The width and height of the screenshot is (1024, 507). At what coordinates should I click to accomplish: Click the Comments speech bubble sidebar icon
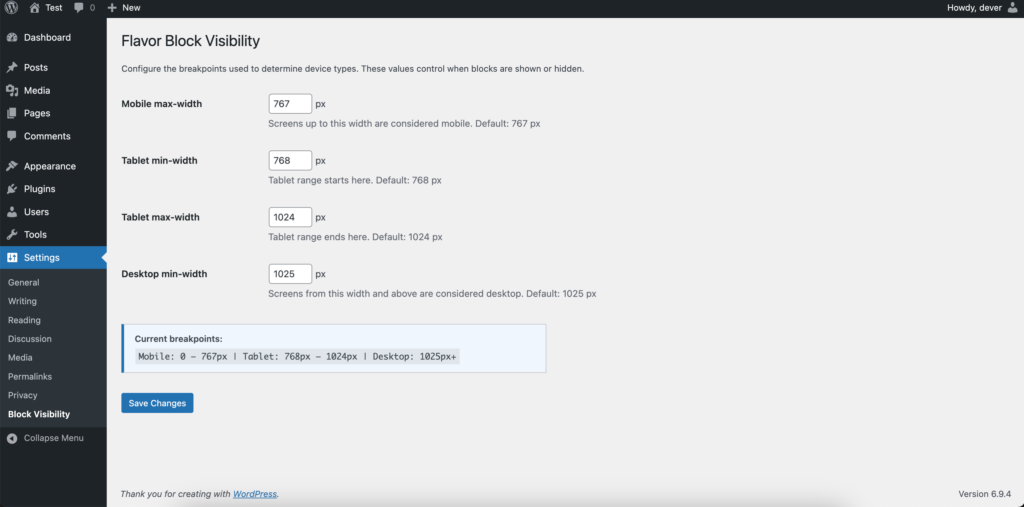pyautogui.click(x=12, y=136)
